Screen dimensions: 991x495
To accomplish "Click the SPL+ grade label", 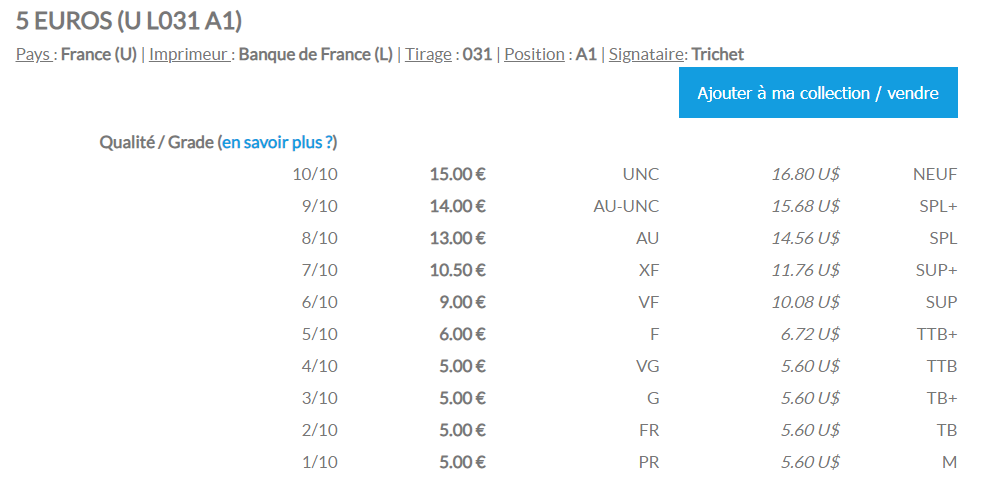I will click(939, 206).
